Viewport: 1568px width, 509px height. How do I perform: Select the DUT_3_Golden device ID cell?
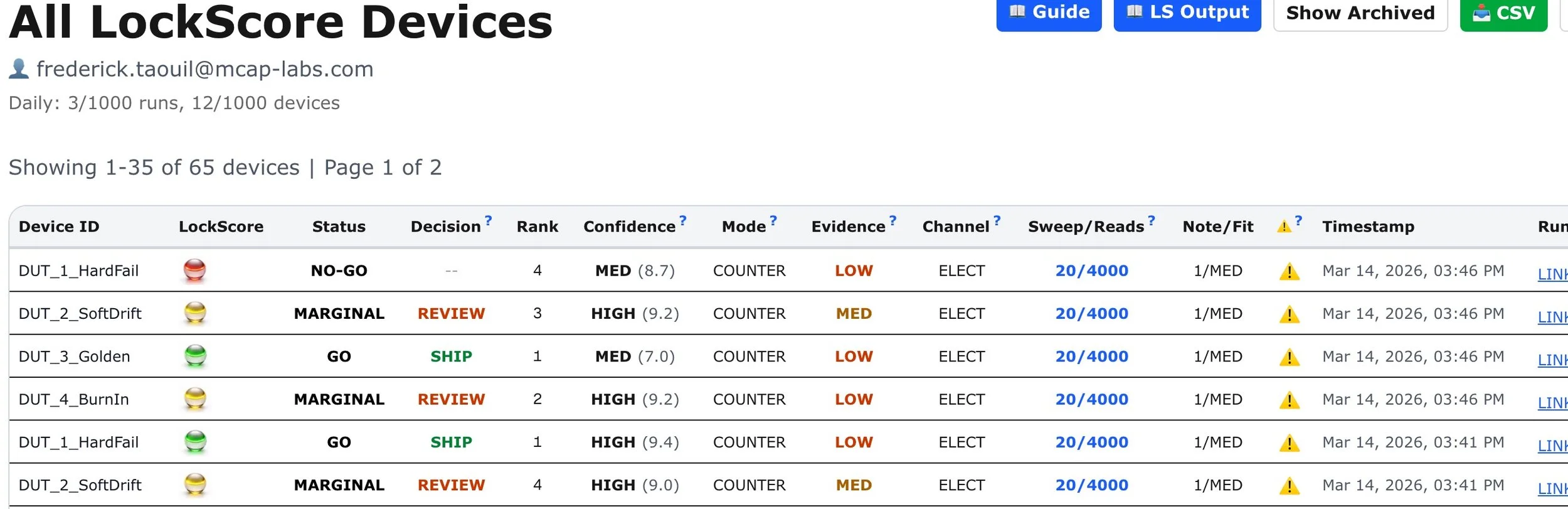[x=74, y=356]
